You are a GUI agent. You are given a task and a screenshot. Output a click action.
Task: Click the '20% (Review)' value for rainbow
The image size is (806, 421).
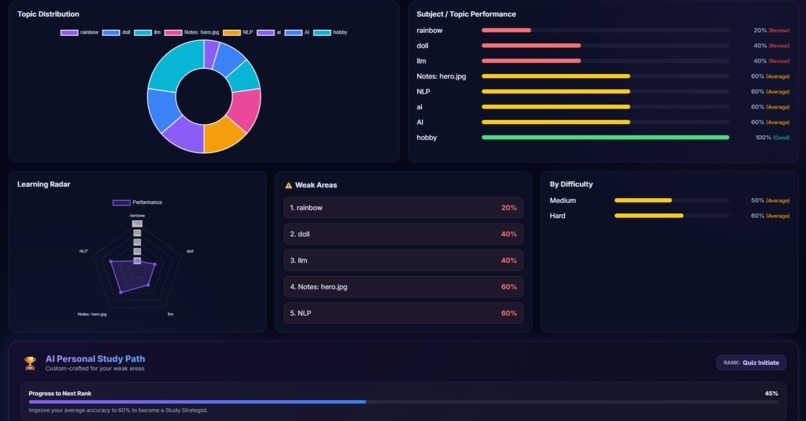point(772,30)
